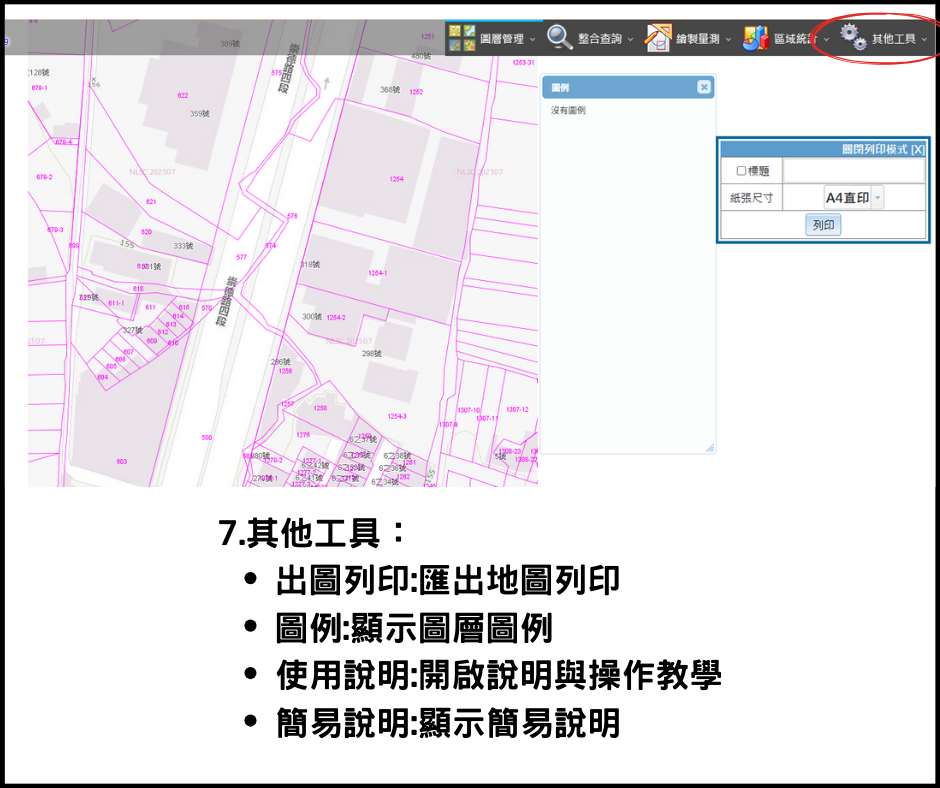The height and width of the screenshot is (788, 940).
Task: Open the A4直印 paper size dropdown
Action: tap(878, 198)
